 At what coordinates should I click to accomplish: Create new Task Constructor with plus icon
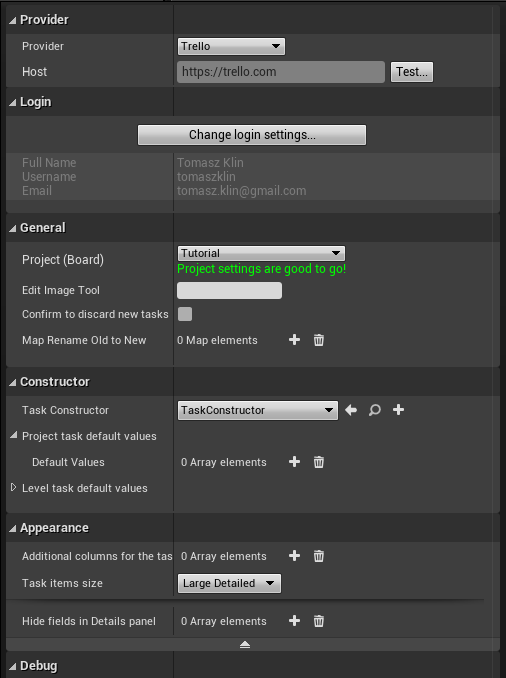point(398,410)
